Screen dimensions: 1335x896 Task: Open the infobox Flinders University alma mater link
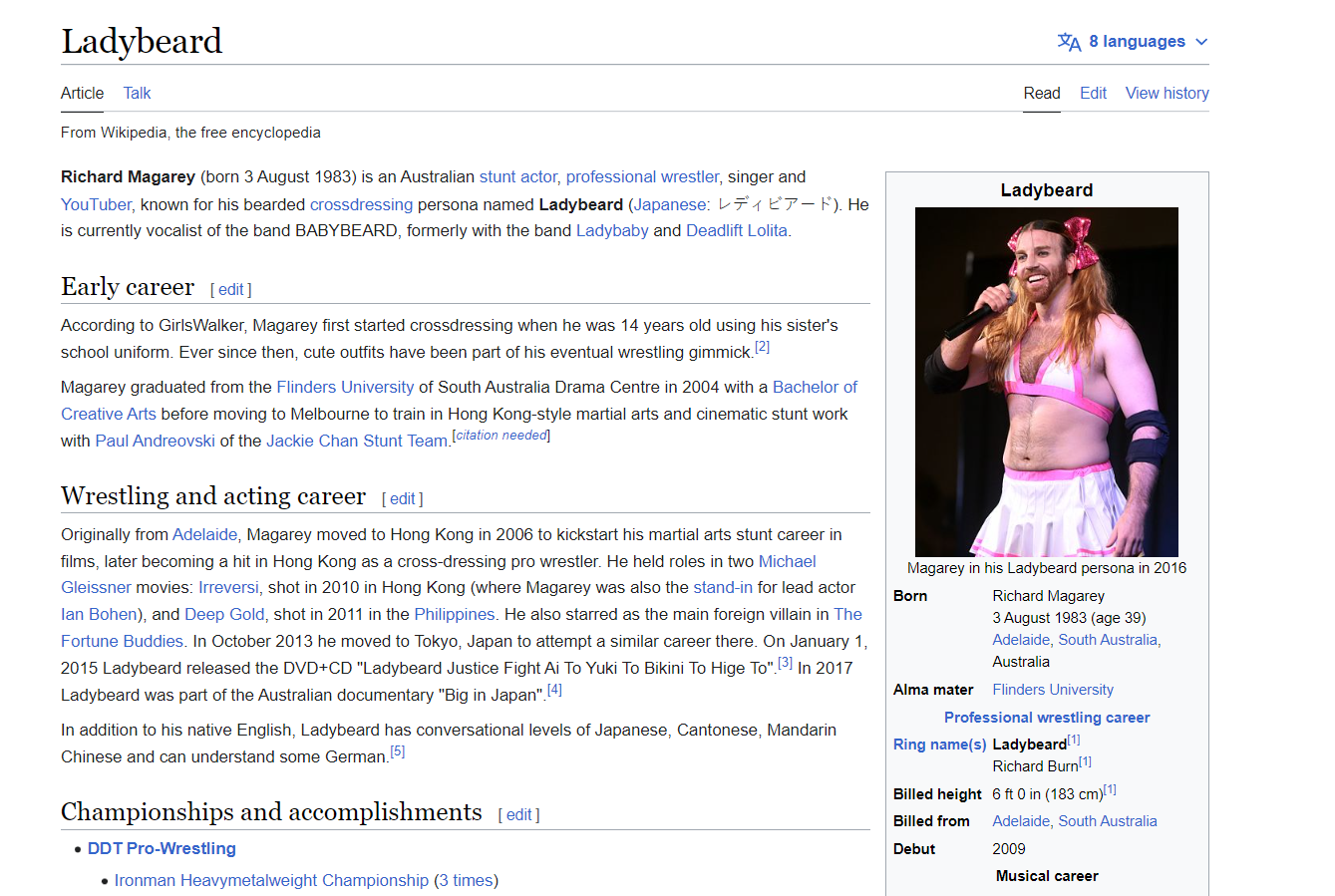tap(1053, 690)
